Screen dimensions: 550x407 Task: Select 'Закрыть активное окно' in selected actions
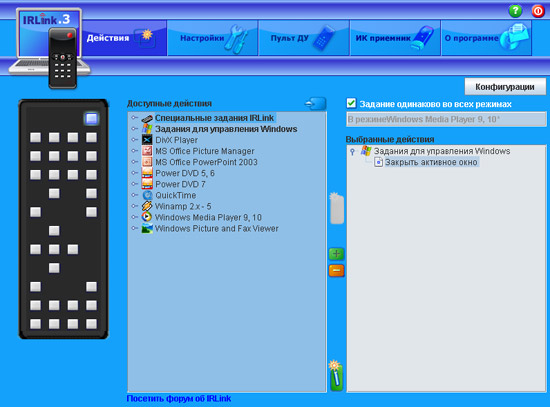pyautogui.click(x=431, y=162)
